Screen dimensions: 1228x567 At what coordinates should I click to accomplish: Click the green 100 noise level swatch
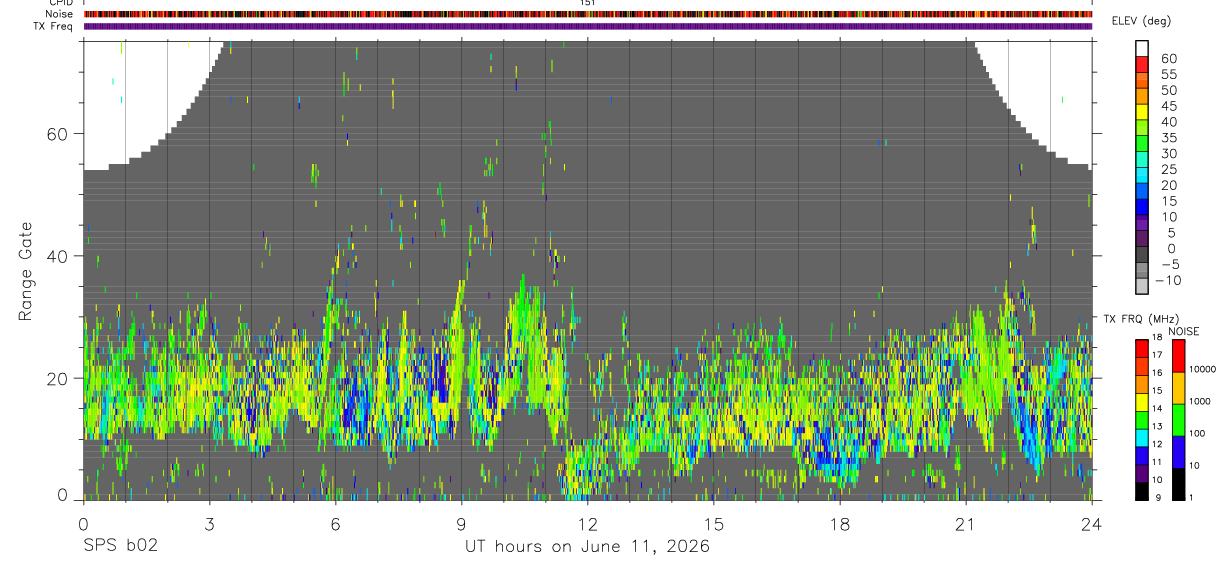point(1178,420)
